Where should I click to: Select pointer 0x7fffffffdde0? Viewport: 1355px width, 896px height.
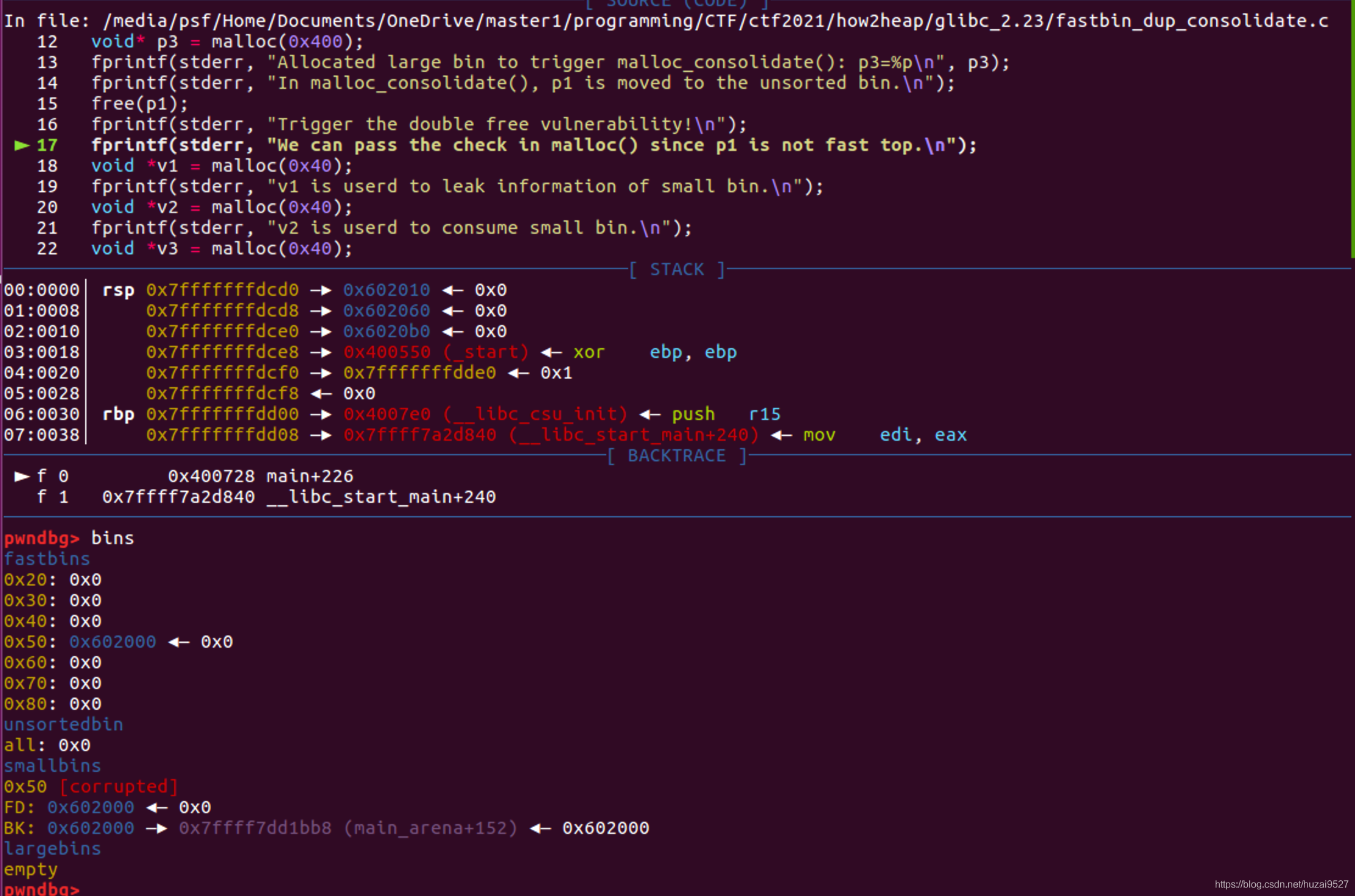419,373
